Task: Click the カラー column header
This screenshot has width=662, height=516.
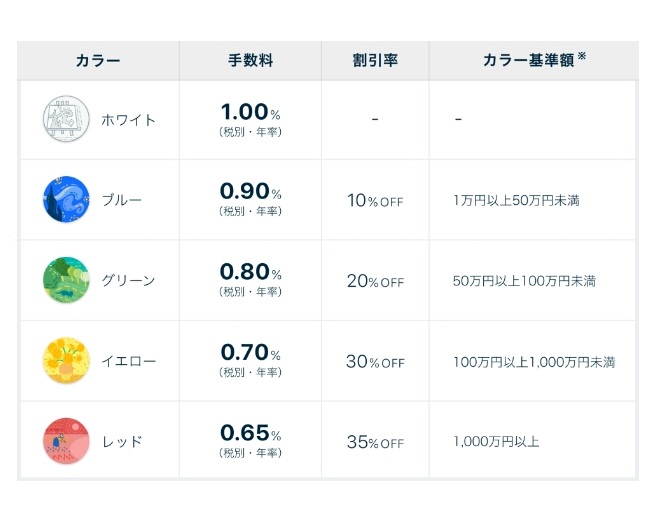Action: 98,61
